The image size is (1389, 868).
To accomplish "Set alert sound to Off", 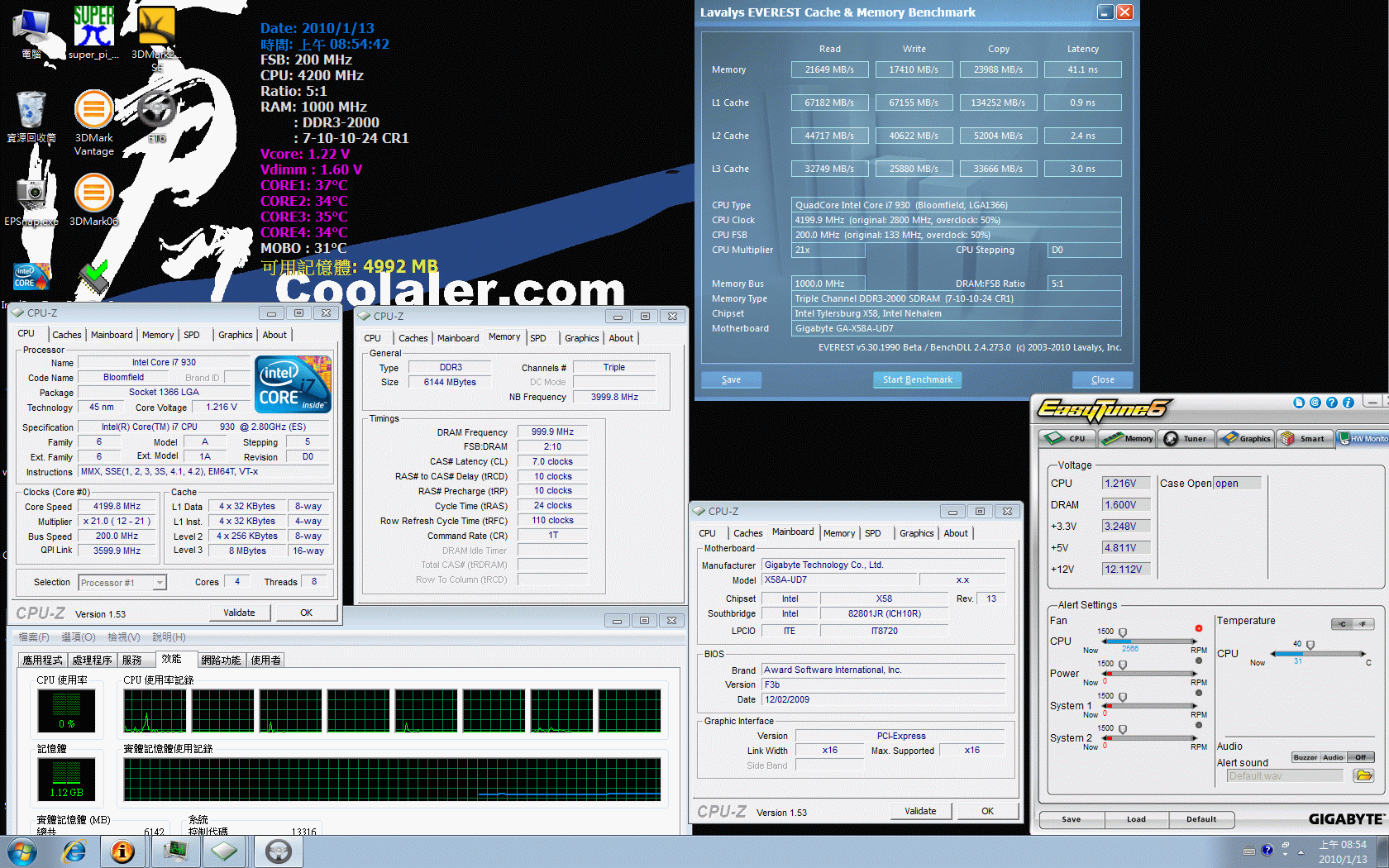I will pyautogui.click(x=1361, y=757).
